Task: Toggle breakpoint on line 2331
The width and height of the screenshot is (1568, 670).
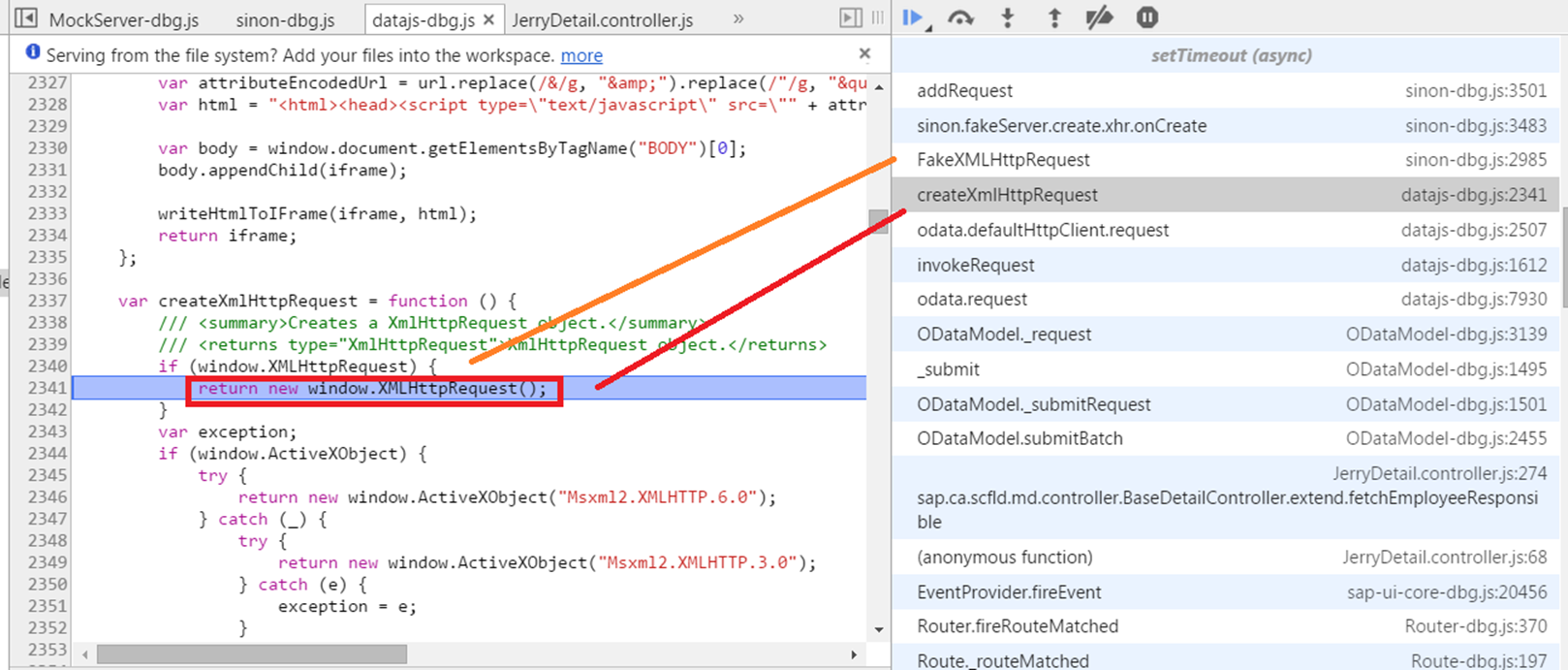Action: (47, 170)
